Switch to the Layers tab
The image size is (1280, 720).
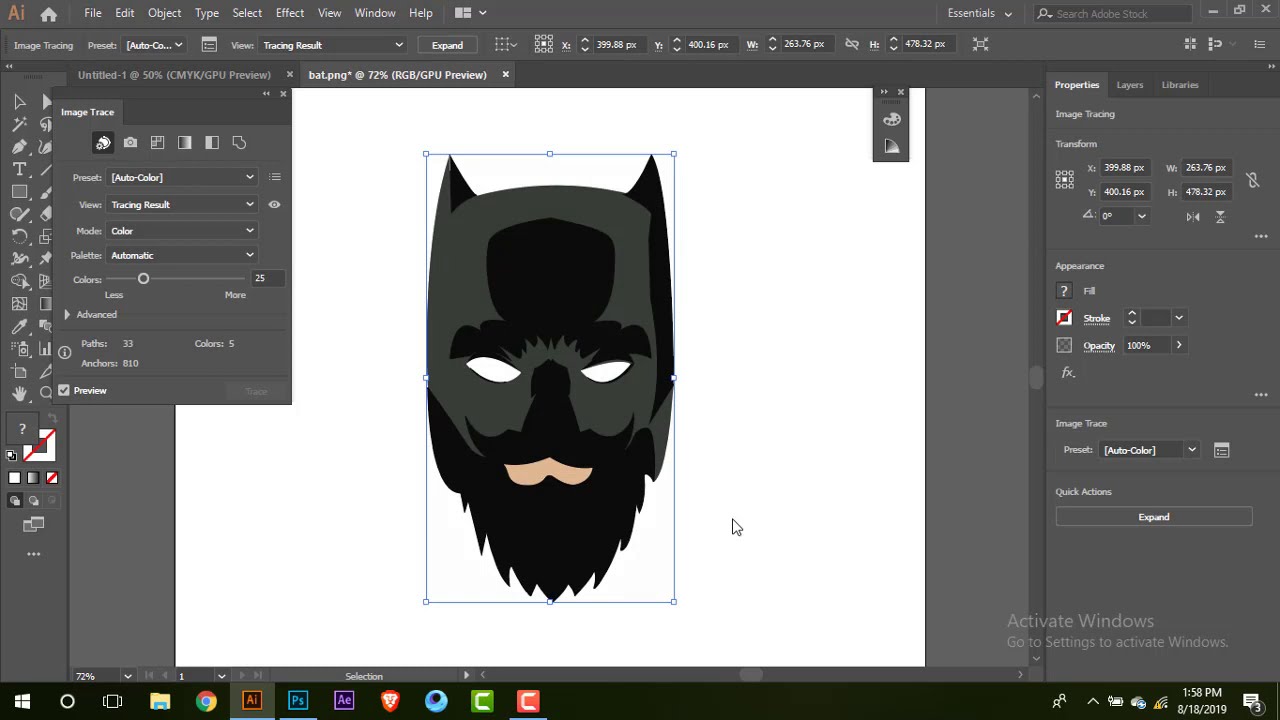1130,85
